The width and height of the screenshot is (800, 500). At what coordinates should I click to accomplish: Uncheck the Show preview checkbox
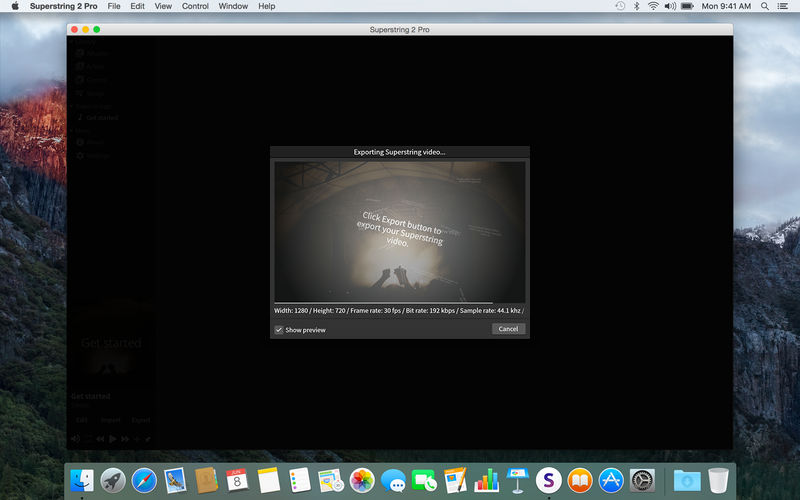pyautogui.click(x=279, y=330)
